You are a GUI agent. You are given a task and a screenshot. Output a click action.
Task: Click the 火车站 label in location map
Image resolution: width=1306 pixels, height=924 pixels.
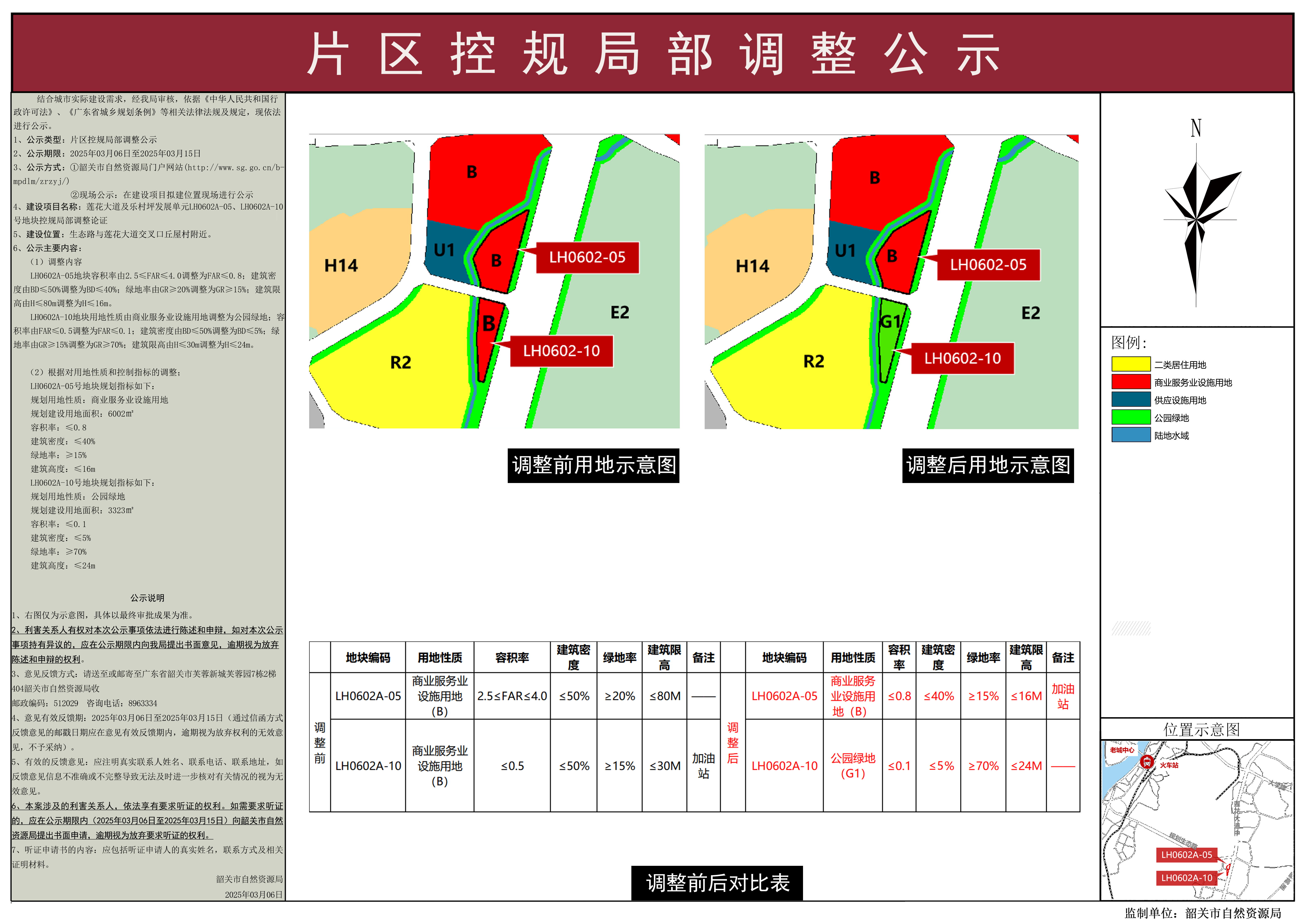1169,765
